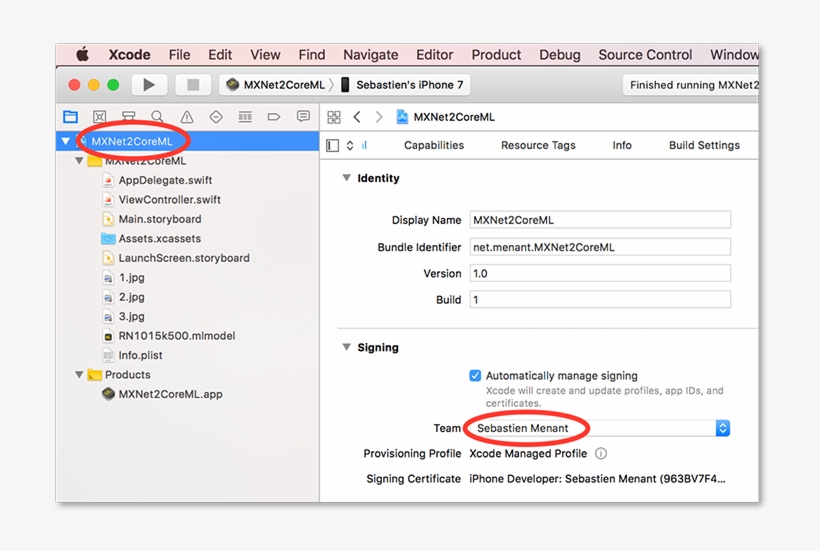The image size is (820, 551).
Task: Collapse the Signing section
Action: (x=346, y=347)
